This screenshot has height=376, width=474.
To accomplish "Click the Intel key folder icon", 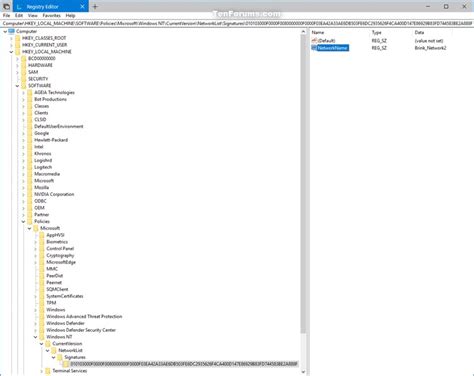I will [30, 147].
